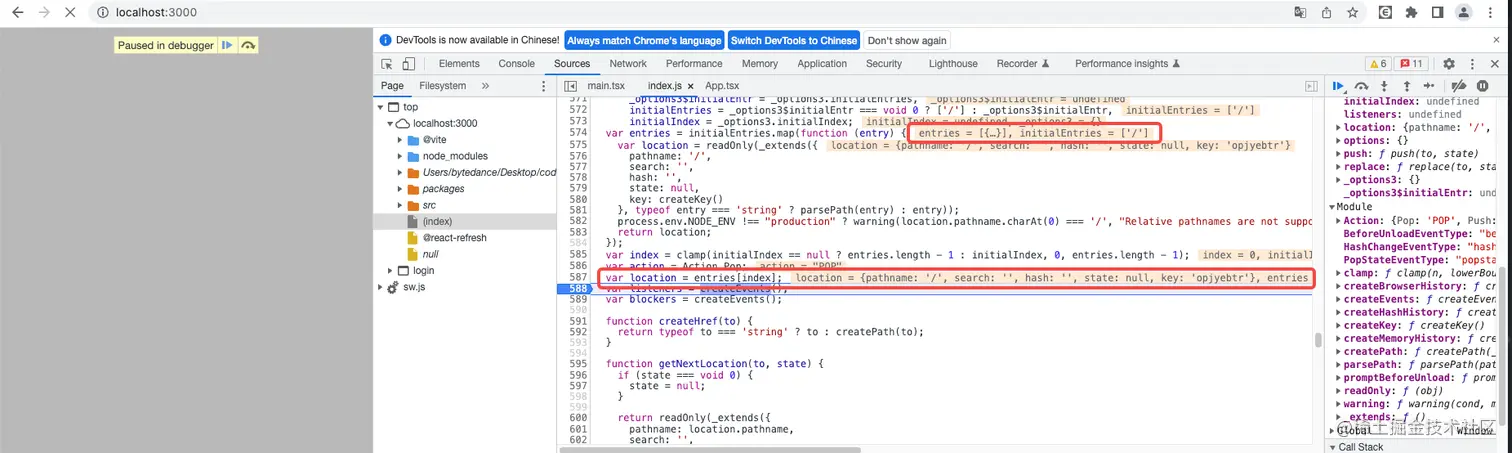Open the Performance insights tab
1512x453 pixels.
tap(1128, 64)
